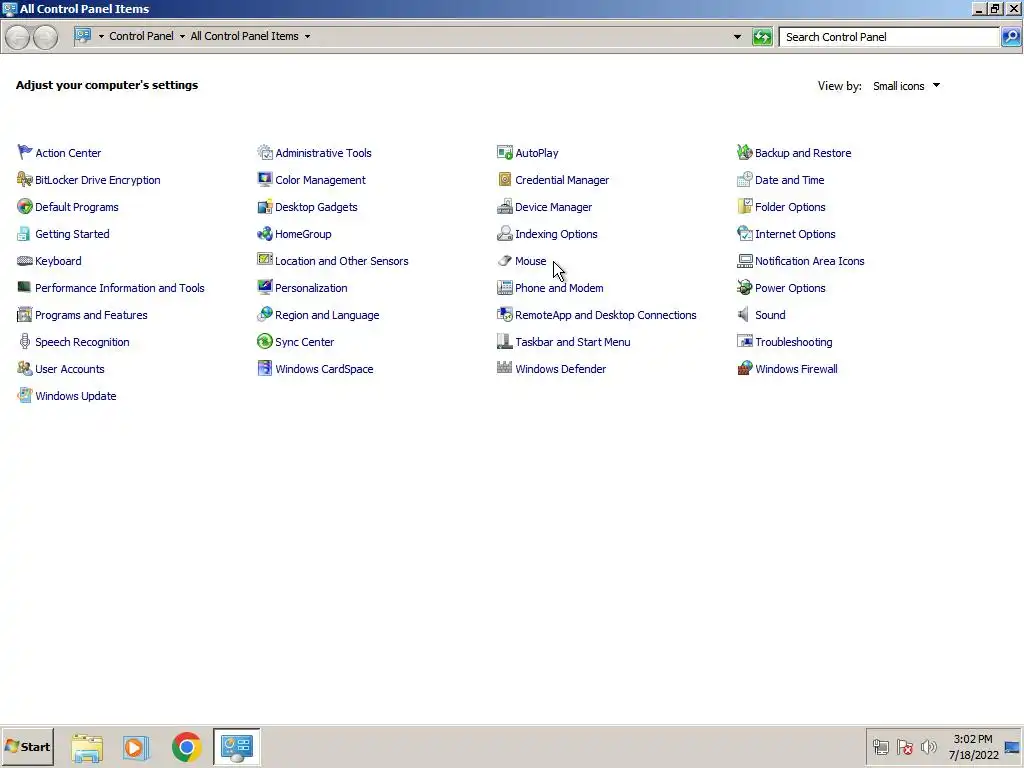Click the Default Programs icon
The width and height of the screenshot is (1024, 768).
click(x=24, y=206)
